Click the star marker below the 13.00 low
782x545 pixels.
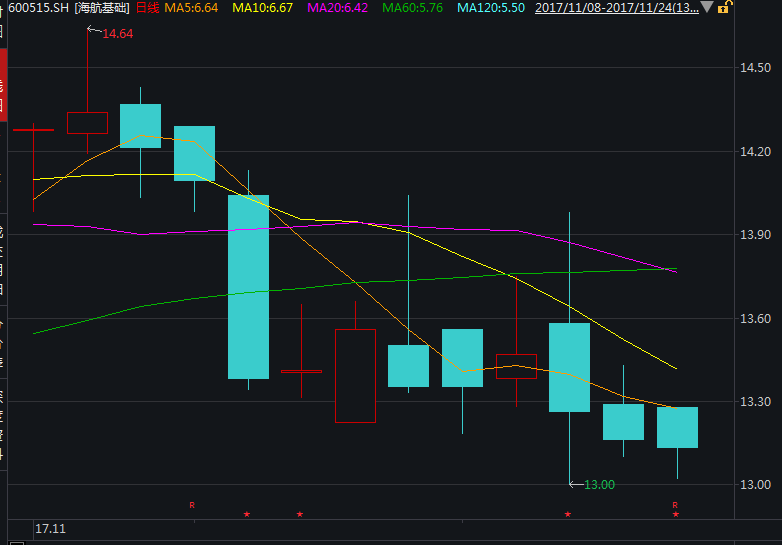pos(568,515)
